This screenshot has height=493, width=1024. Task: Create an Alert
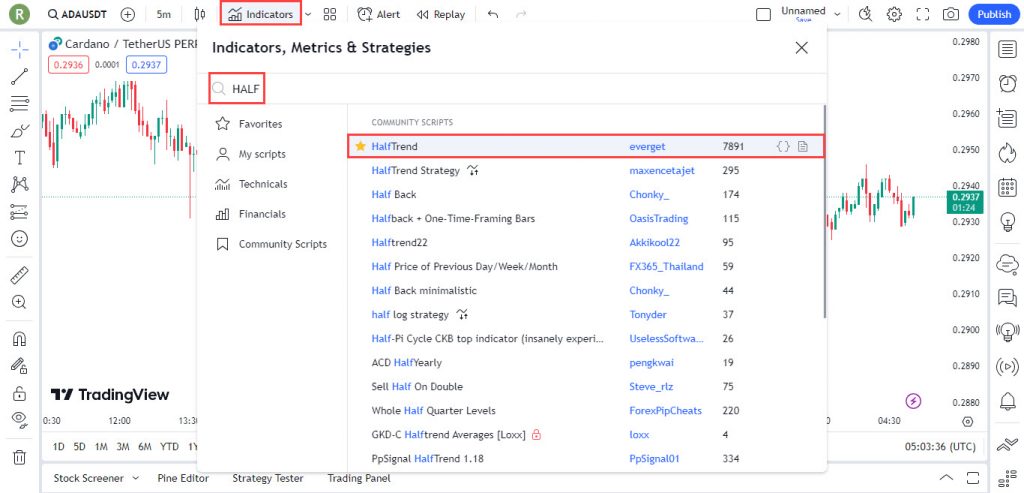click(x=379, y=14)
